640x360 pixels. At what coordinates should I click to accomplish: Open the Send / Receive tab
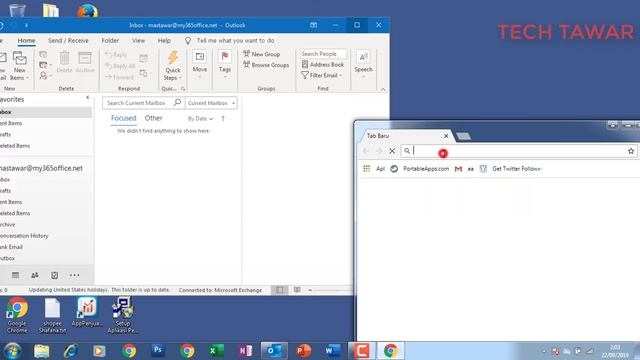click(x=68, y=40)
